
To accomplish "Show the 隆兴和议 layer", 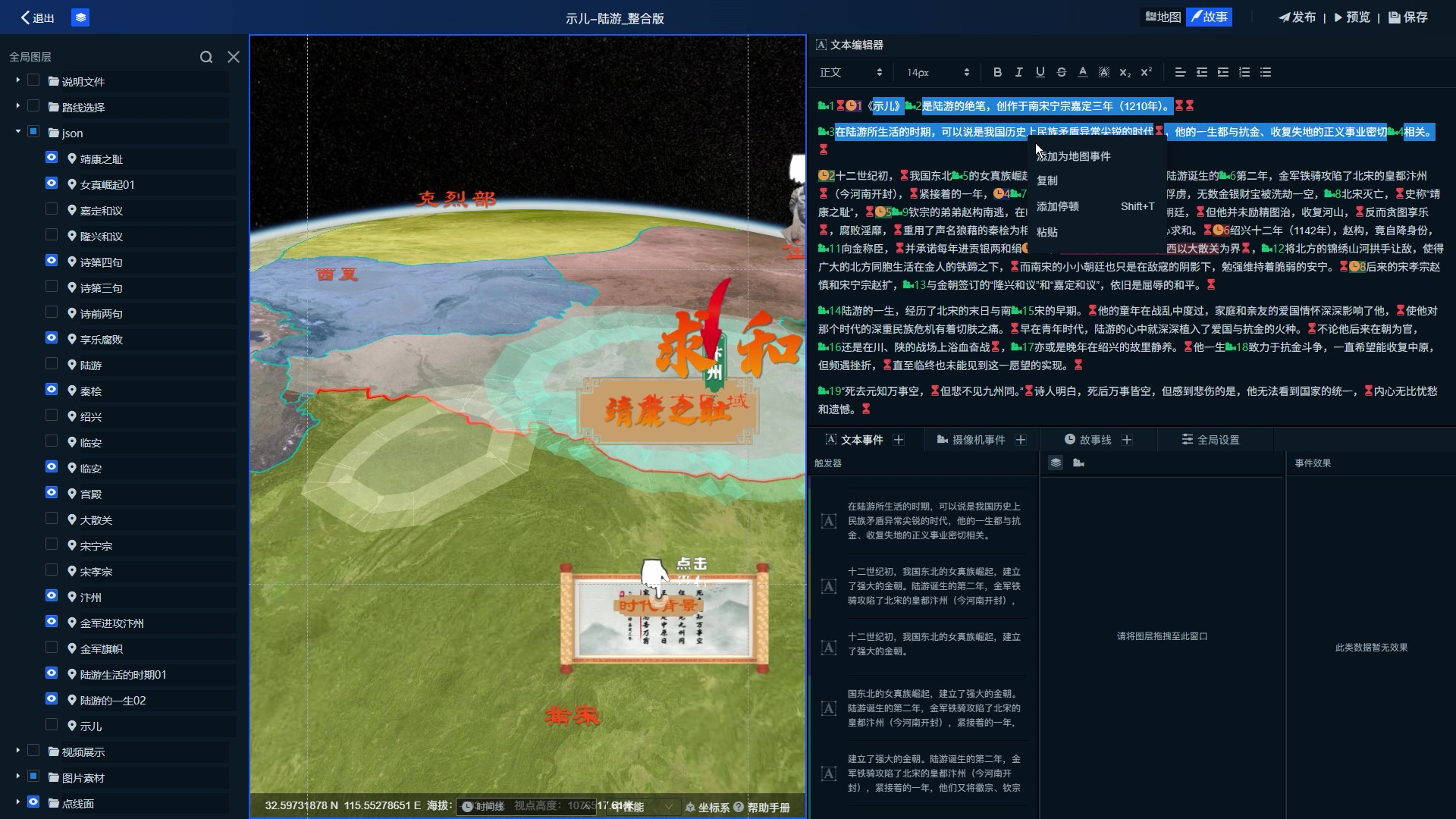I will (52, 234).
